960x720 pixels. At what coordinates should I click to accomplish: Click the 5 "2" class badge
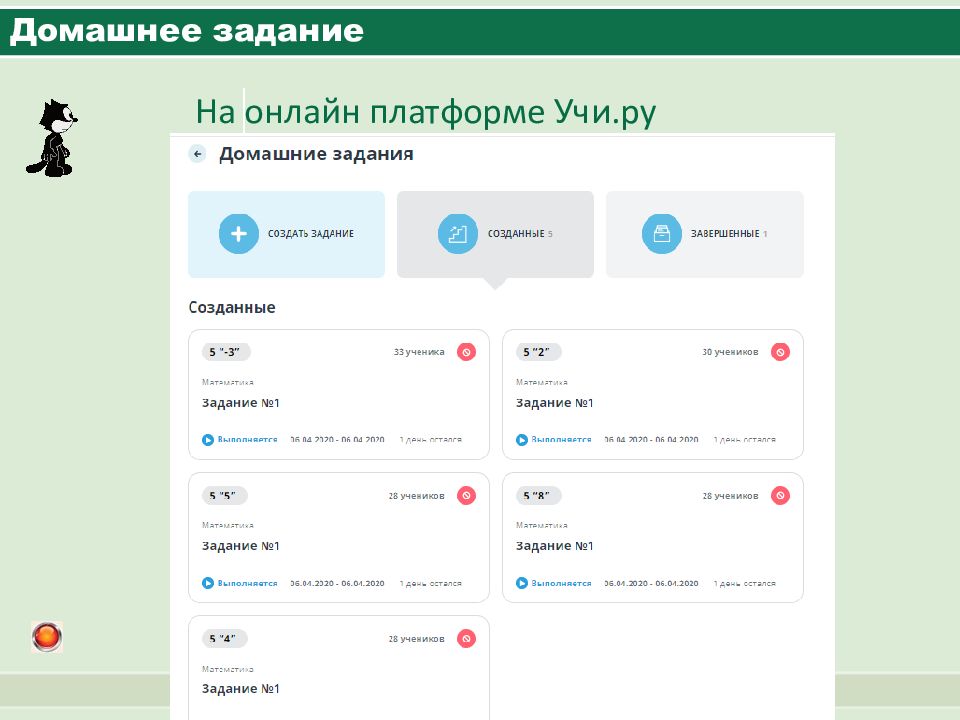tap(538, 352)
